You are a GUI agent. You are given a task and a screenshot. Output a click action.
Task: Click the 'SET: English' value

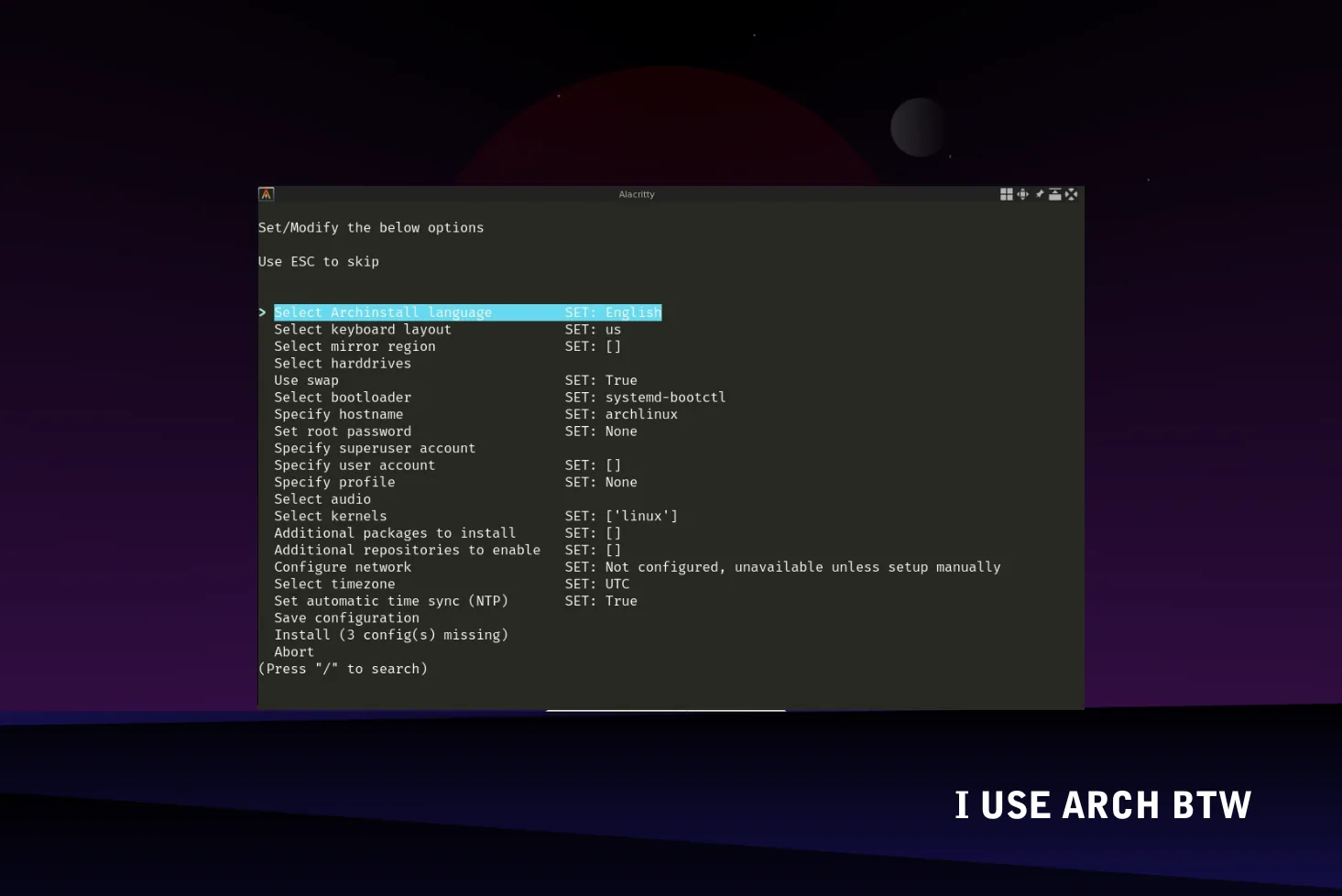coord(613,312)
